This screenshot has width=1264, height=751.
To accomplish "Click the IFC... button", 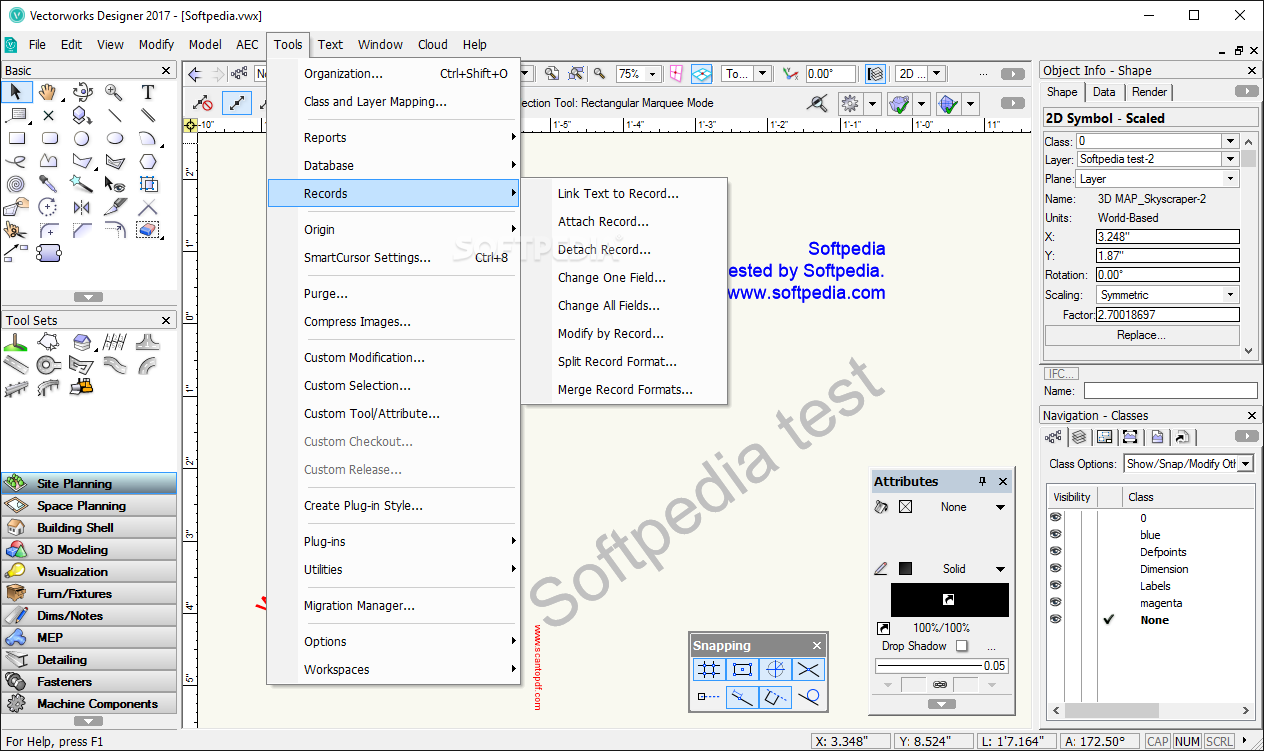I will [1062, 373].
